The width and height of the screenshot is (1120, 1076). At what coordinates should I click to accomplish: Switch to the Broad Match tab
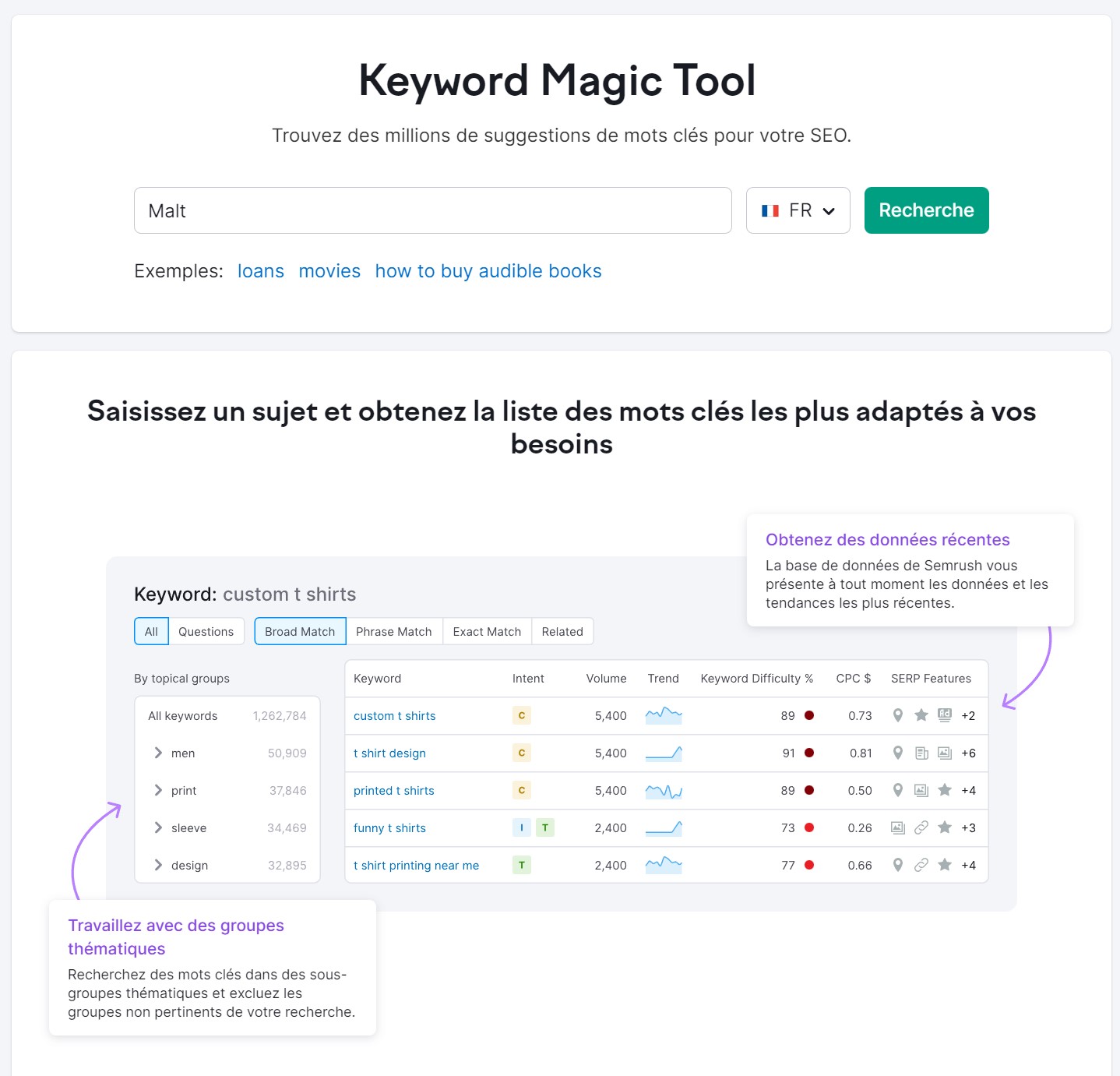[x=300, y=631]
